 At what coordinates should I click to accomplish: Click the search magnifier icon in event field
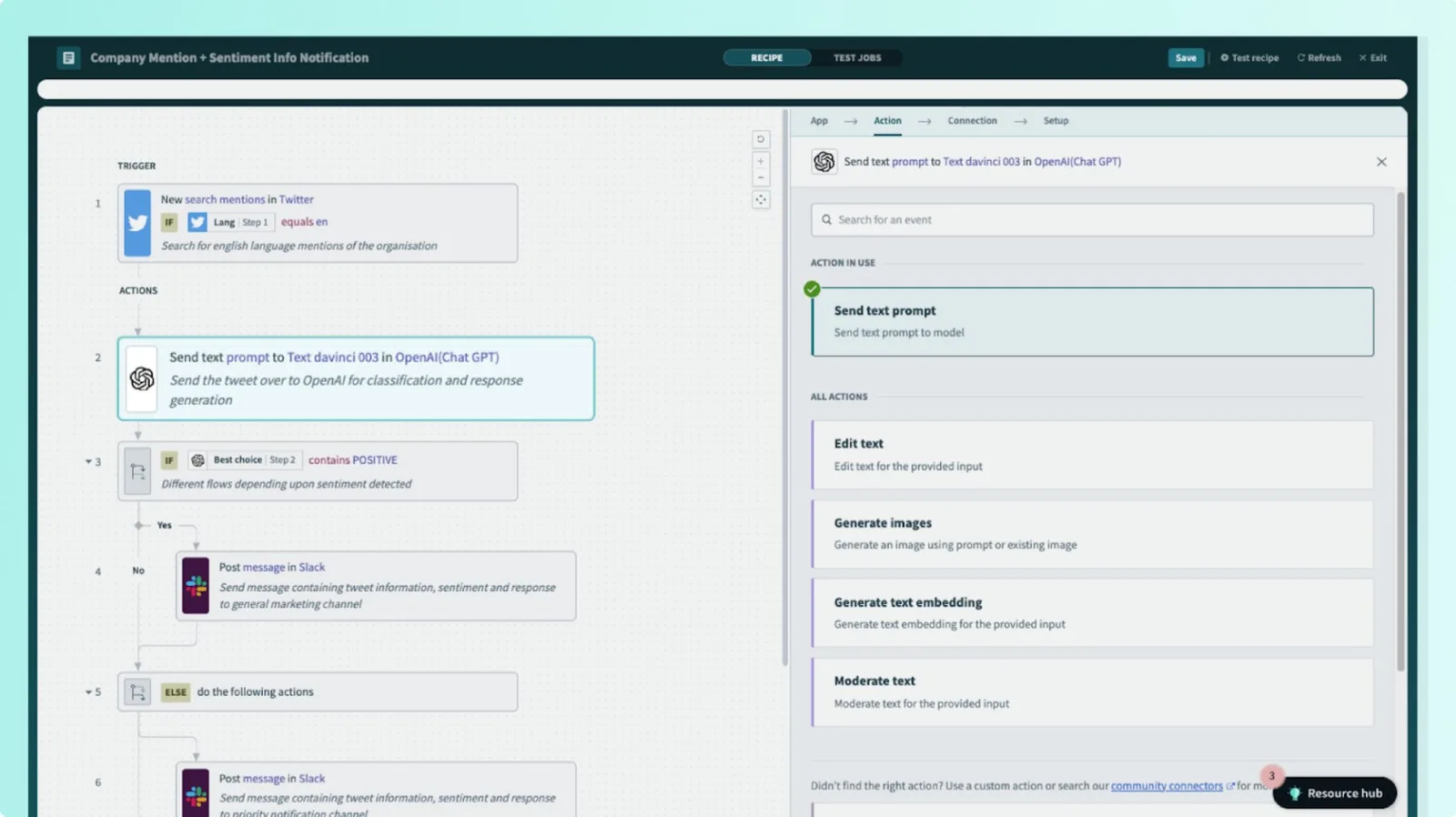[827, 219]
